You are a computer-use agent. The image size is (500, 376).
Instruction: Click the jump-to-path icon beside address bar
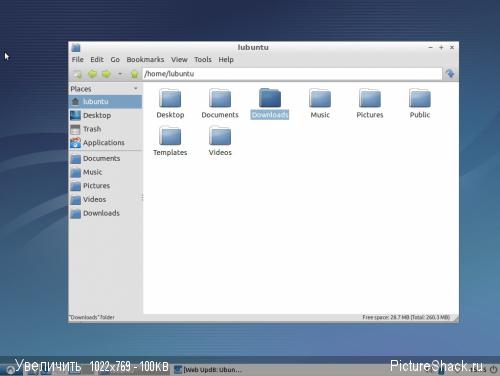pyautogui.click(x=450, y=74)
